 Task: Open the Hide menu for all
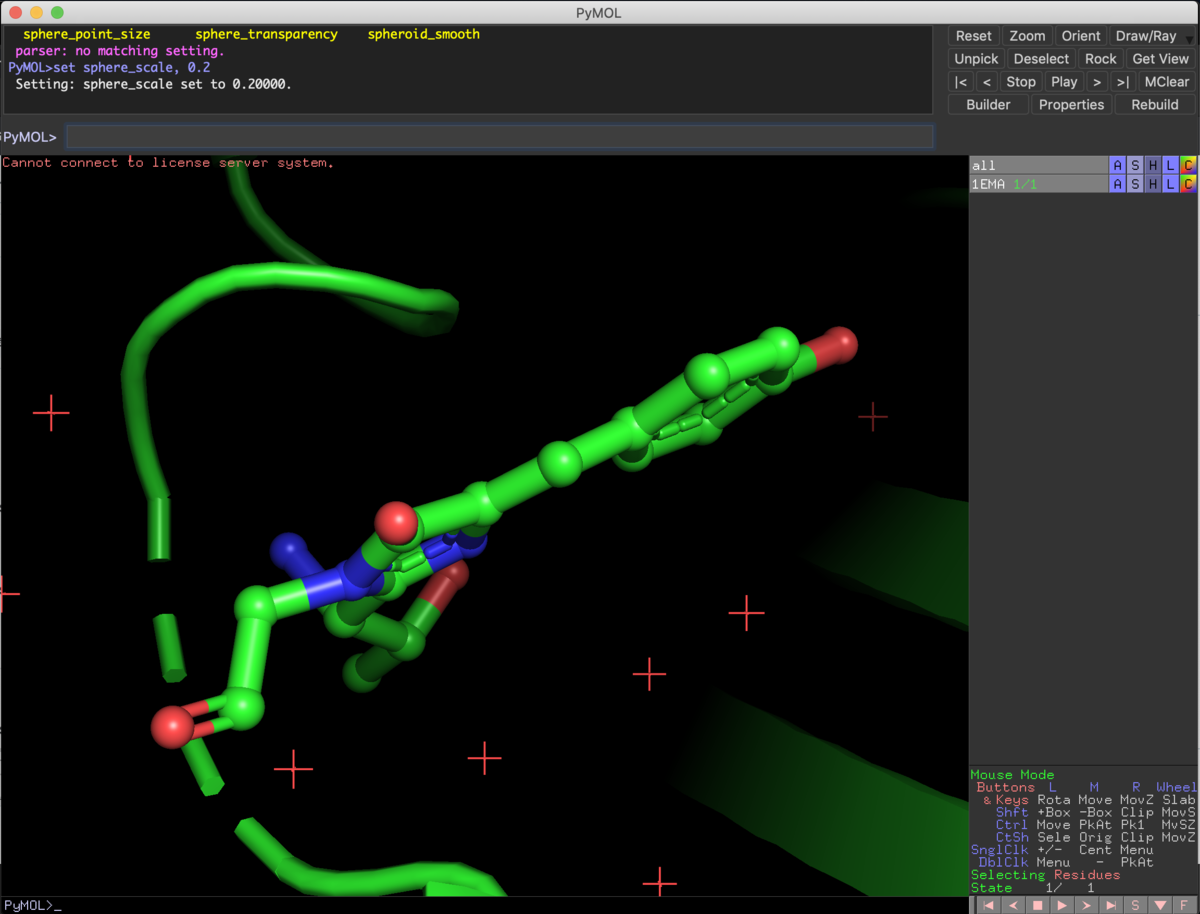point(1153,165)
